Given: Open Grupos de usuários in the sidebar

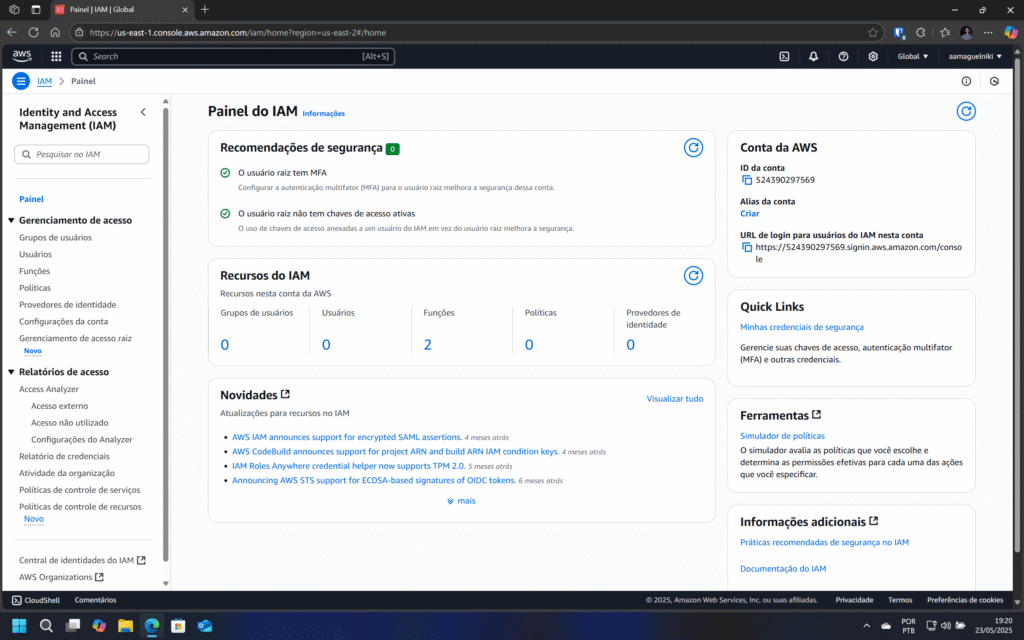Looking at the screenshot, I should coord(56,238).
